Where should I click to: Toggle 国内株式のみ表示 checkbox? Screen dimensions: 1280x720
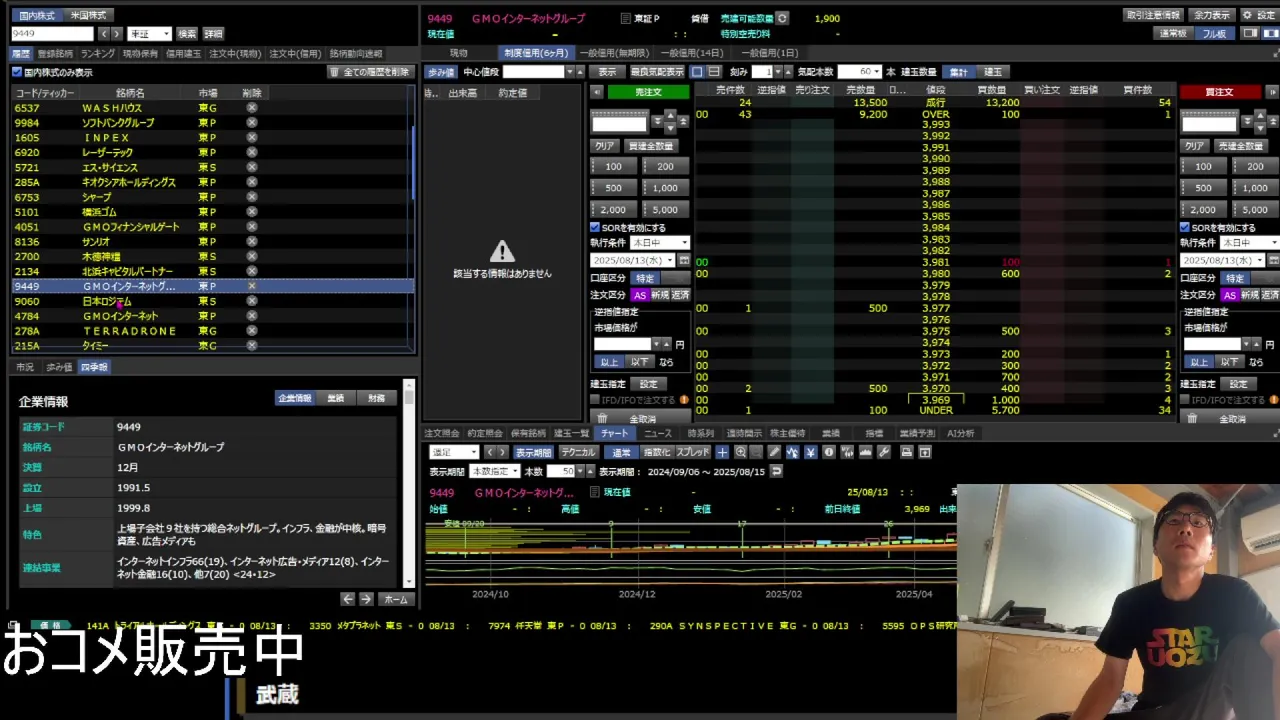click(17, 72)
